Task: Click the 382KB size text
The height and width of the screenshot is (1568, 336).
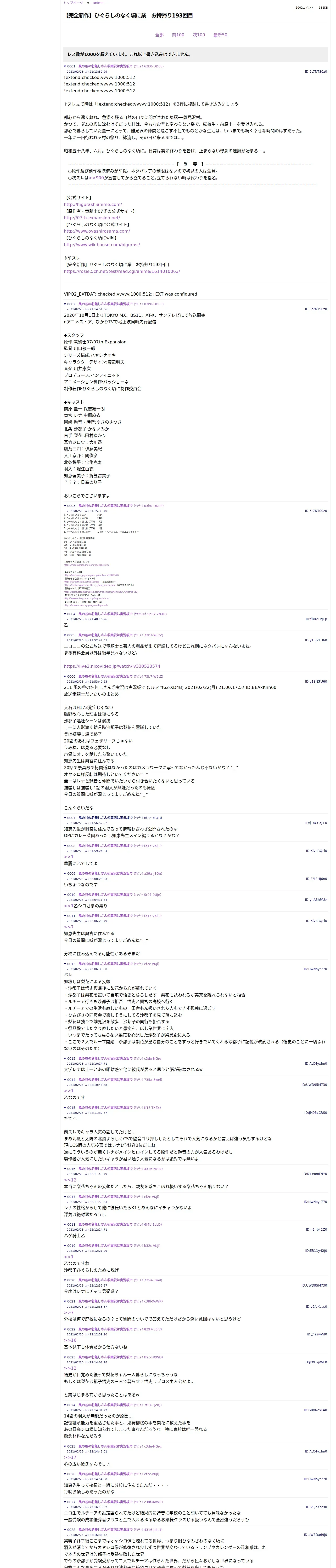Action: 323,8
